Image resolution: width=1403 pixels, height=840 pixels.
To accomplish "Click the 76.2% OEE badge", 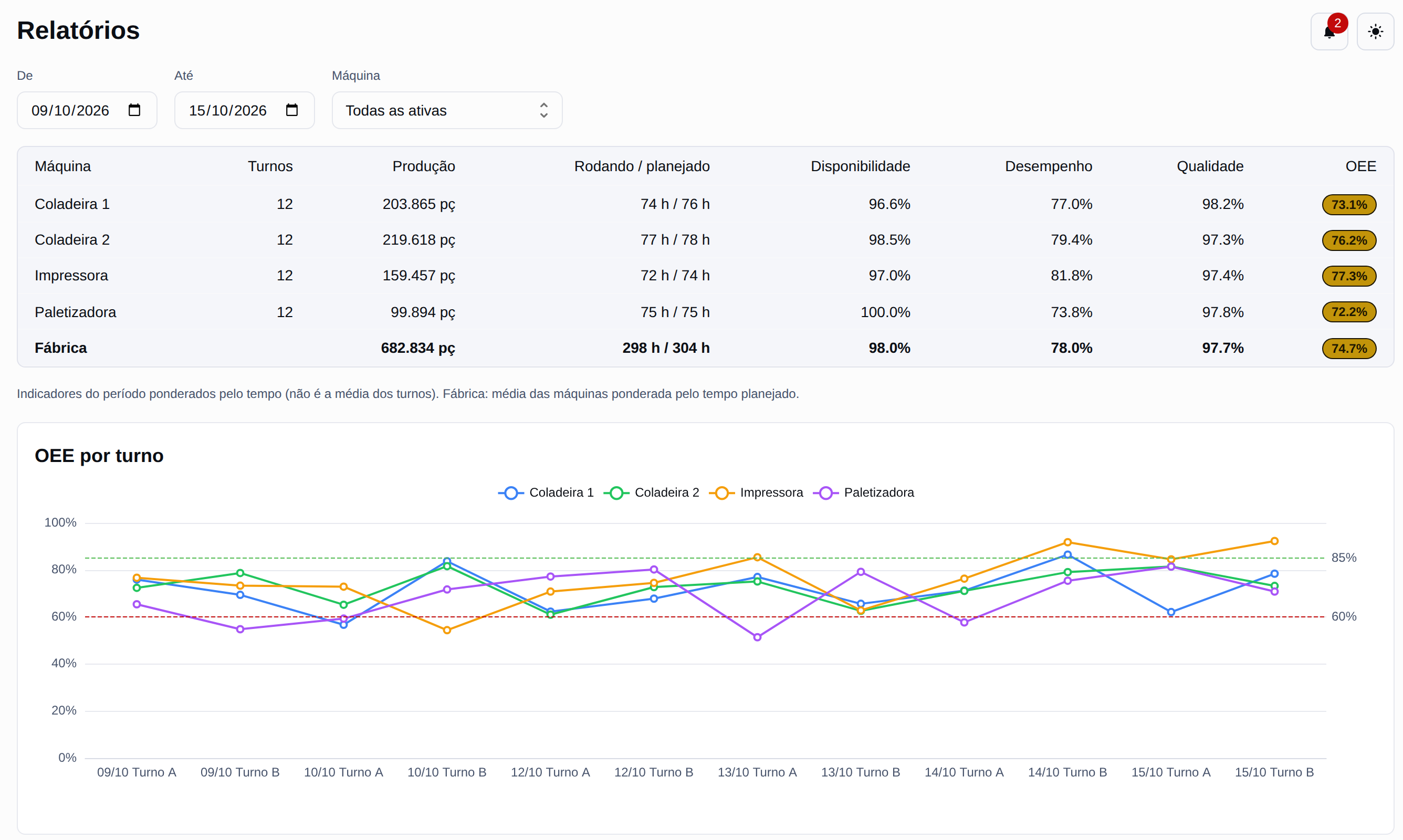I will pos(1349,240).
